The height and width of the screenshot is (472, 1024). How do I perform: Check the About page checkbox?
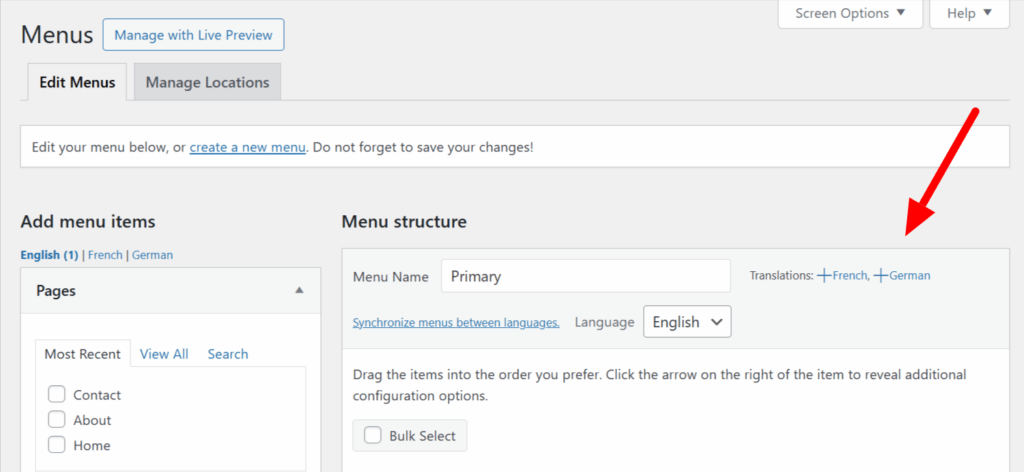pos(57,420)
